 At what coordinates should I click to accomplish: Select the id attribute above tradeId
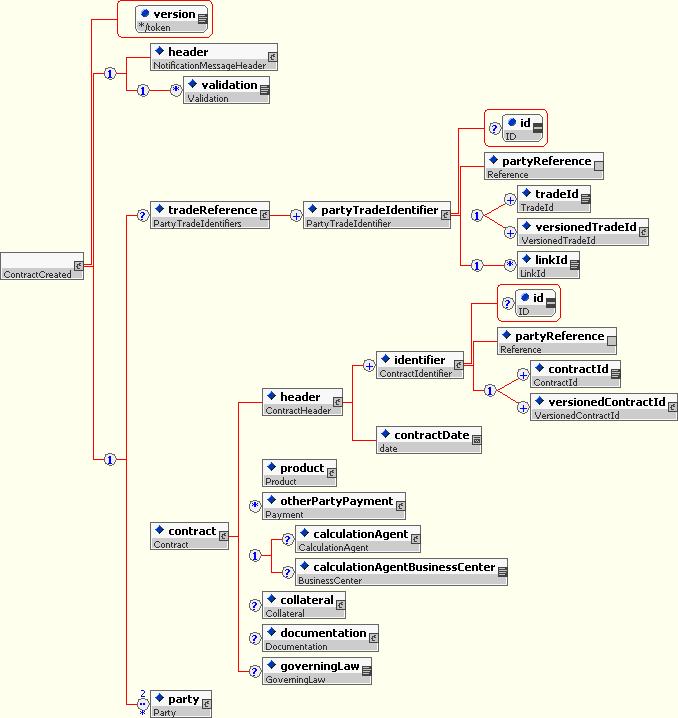[x=525, y=128]
